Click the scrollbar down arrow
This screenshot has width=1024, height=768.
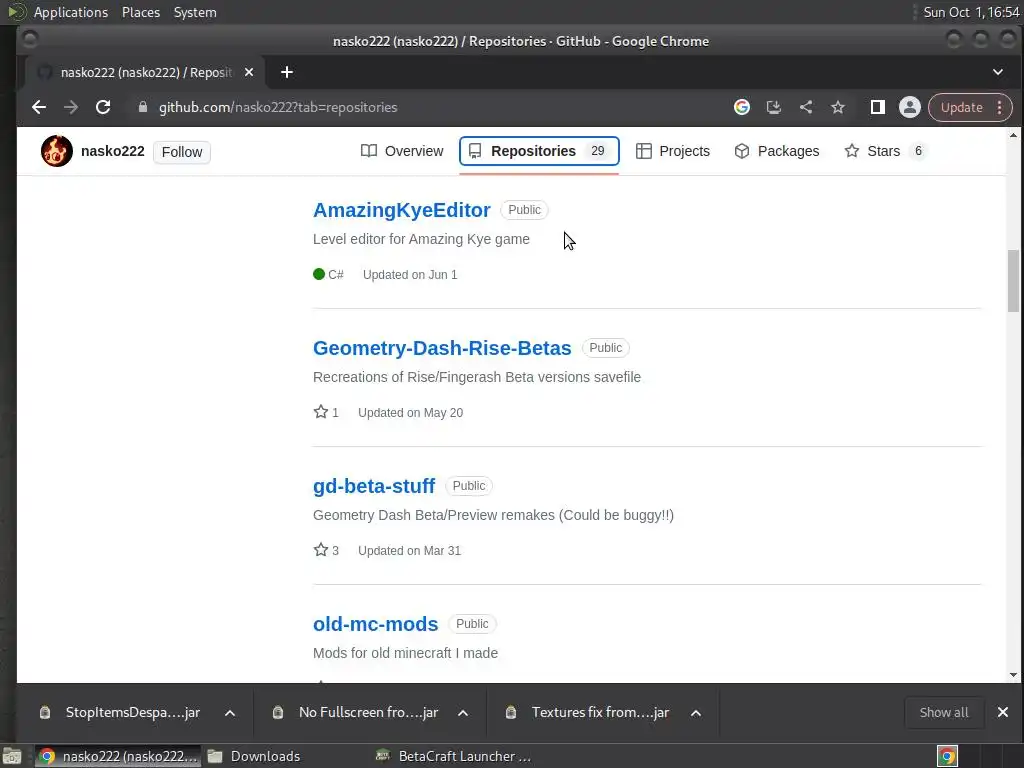pyautogui.click(x=1014, y=675)
